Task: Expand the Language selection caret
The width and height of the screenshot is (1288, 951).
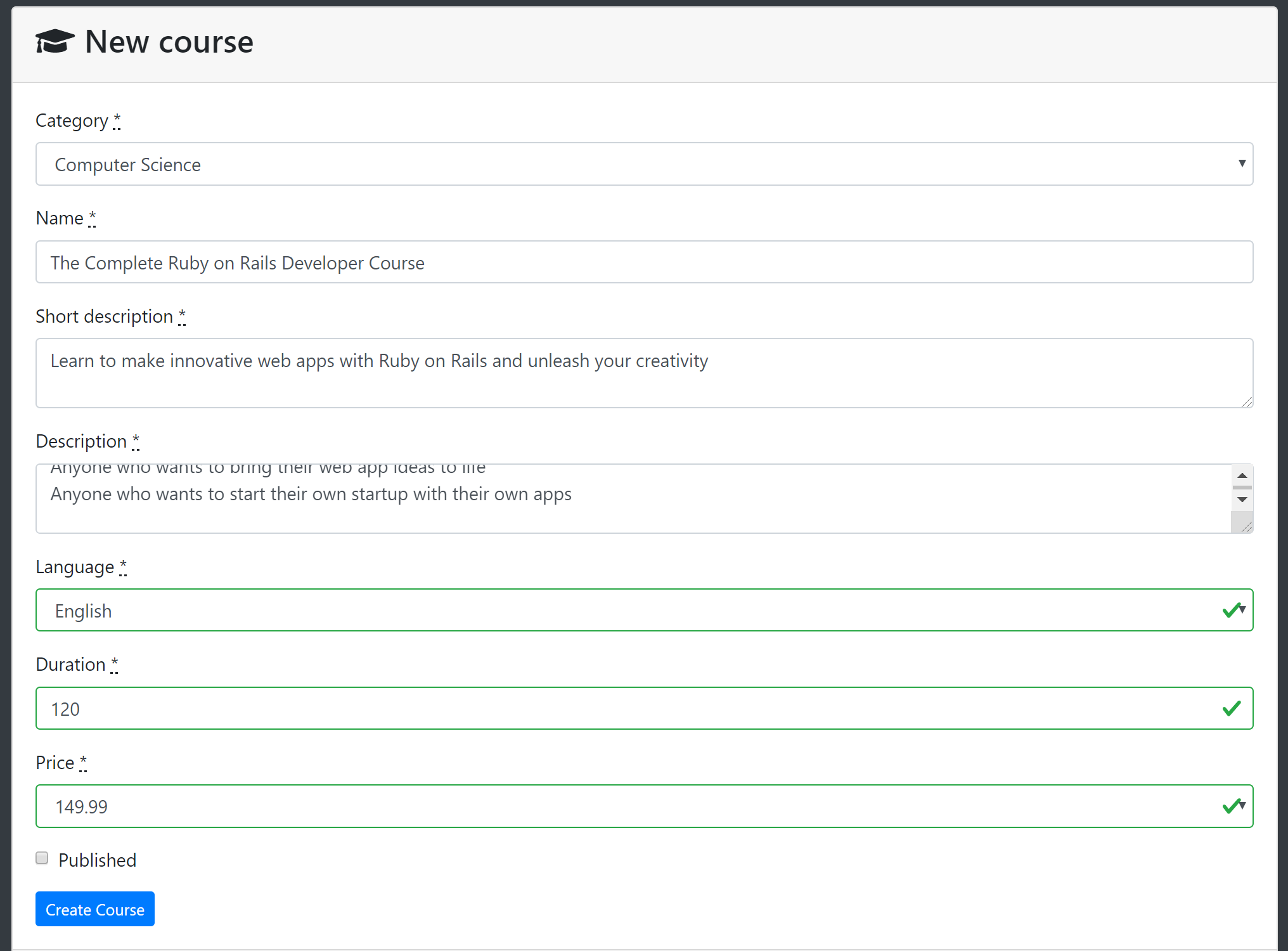Action: 1242,610
